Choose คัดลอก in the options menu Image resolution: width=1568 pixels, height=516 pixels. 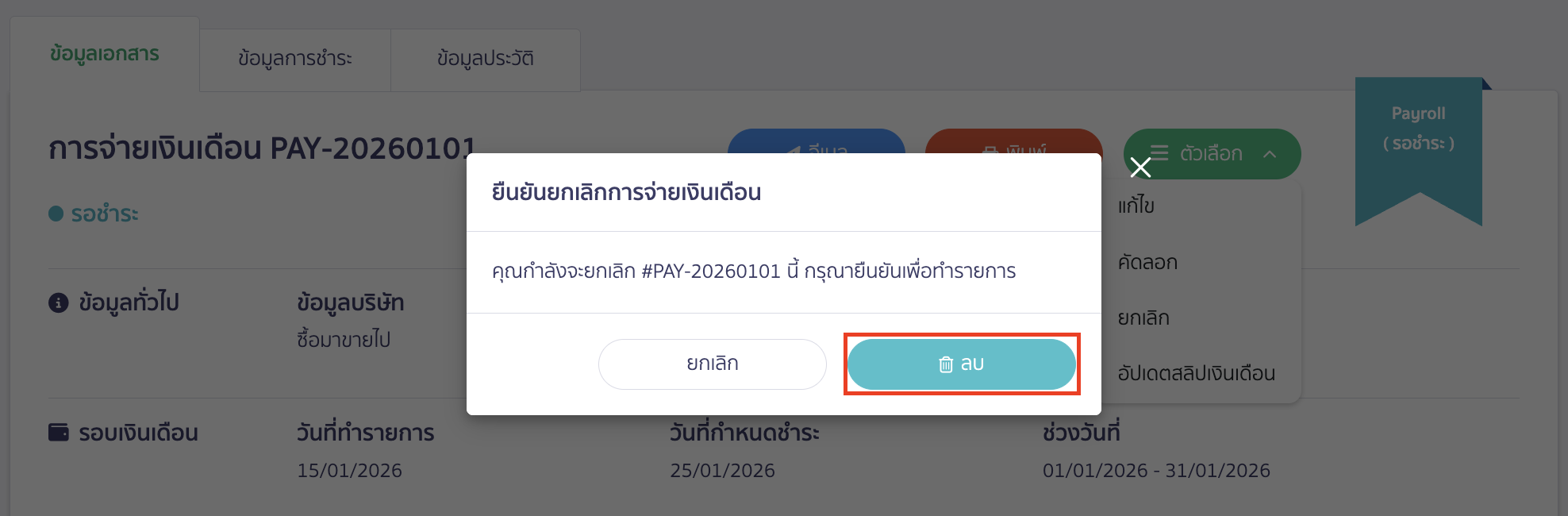1147,262
